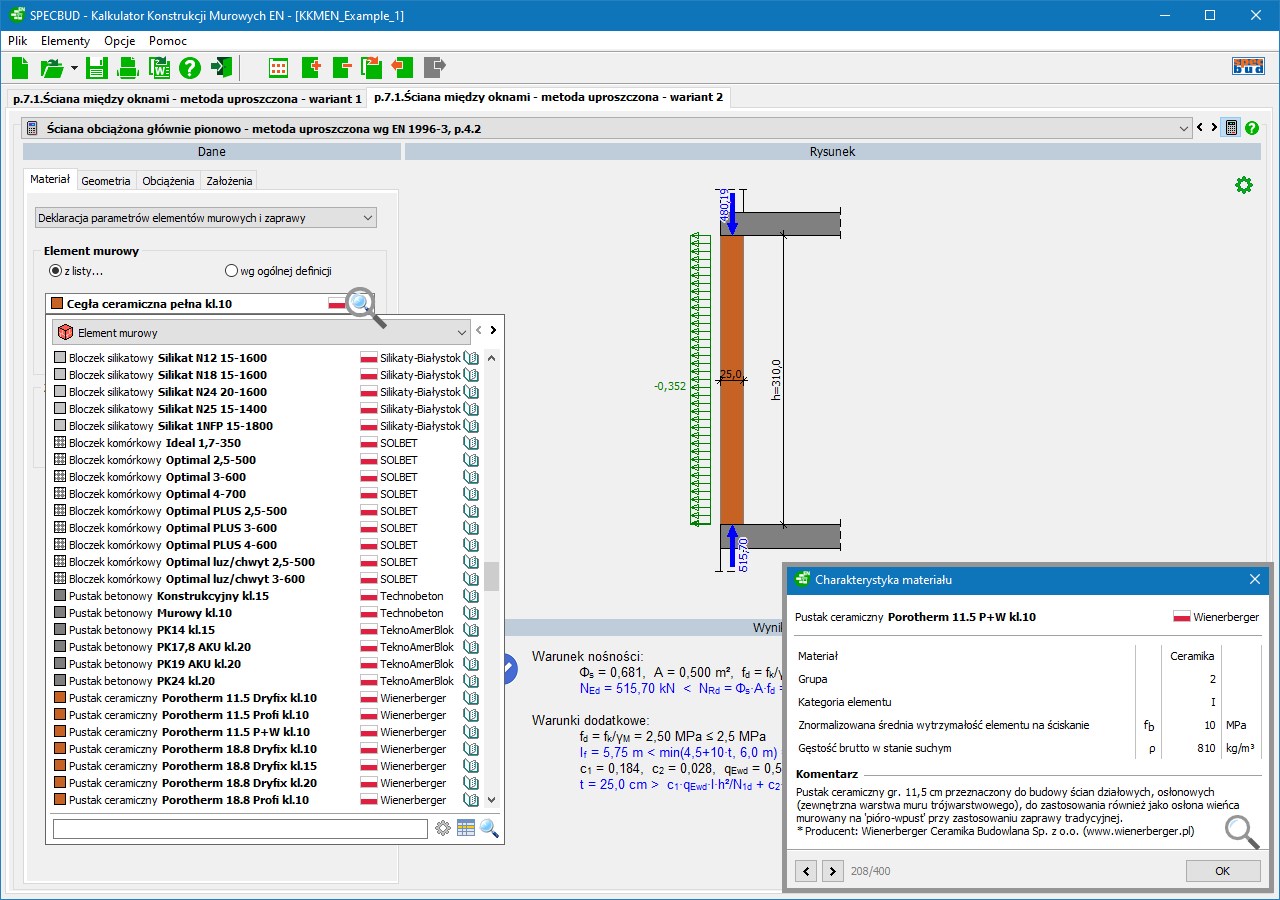The width and height of the screenshot is (1280, 900).
Task: Click the new file toolbar icon
Action: (x=20, y=68)
